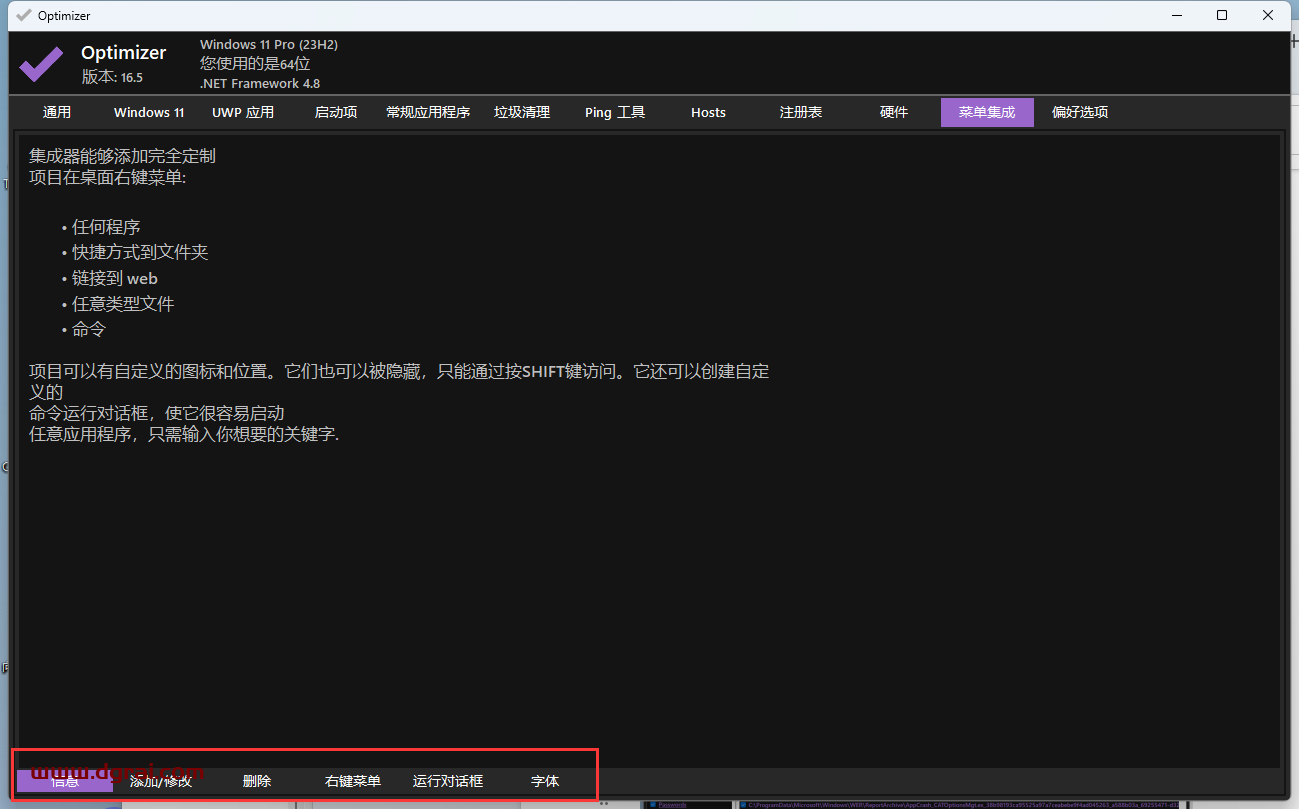The width and height of the screenshot is (1299, 809).
Task: Maximize the Optimizer window
Action: coord(1222,15)
